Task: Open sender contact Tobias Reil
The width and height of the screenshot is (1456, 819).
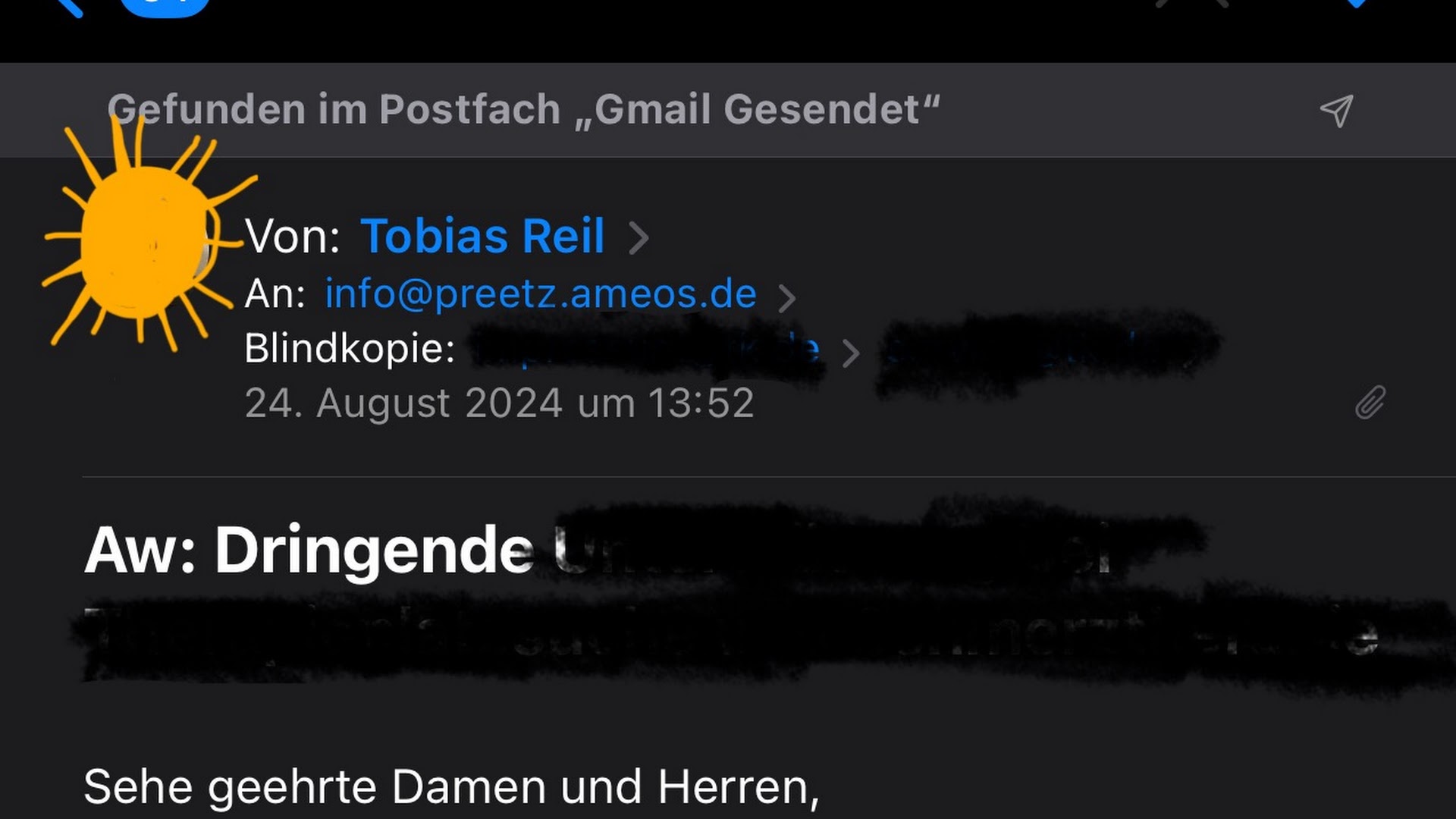Action: 482,236
